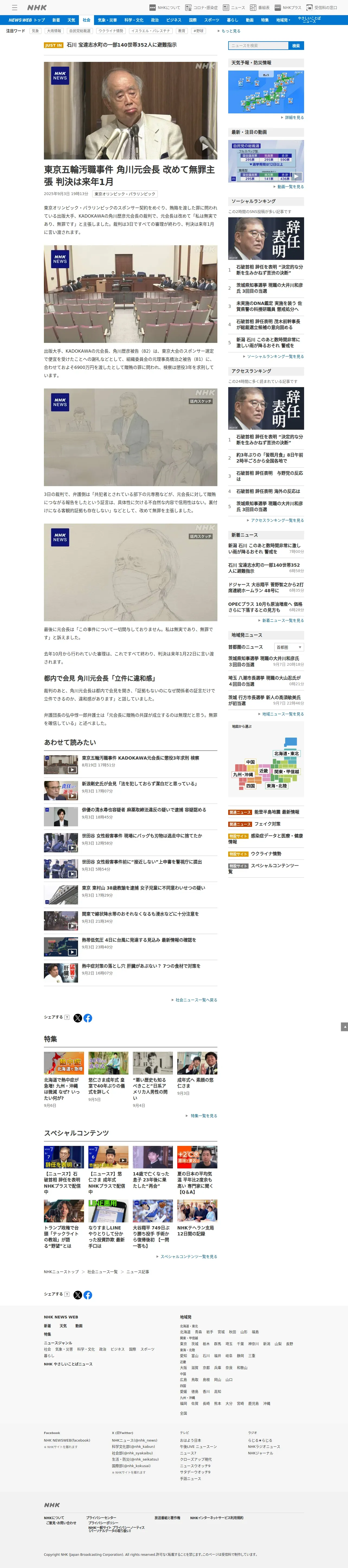Select the 気象・災害 navigation tab
Screen dimensions: 348x1568
[x=107, y=20]
